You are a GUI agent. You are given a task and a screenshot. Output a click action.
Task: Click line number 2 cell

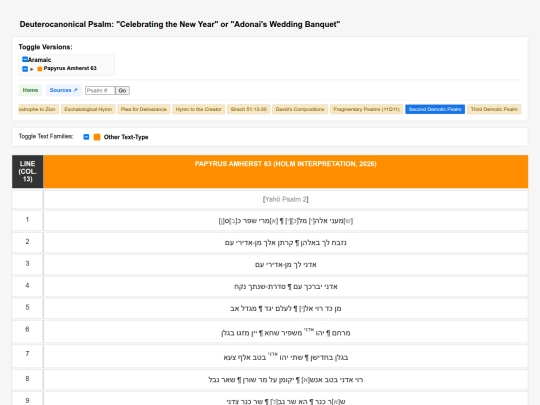[x=28, y=242]
